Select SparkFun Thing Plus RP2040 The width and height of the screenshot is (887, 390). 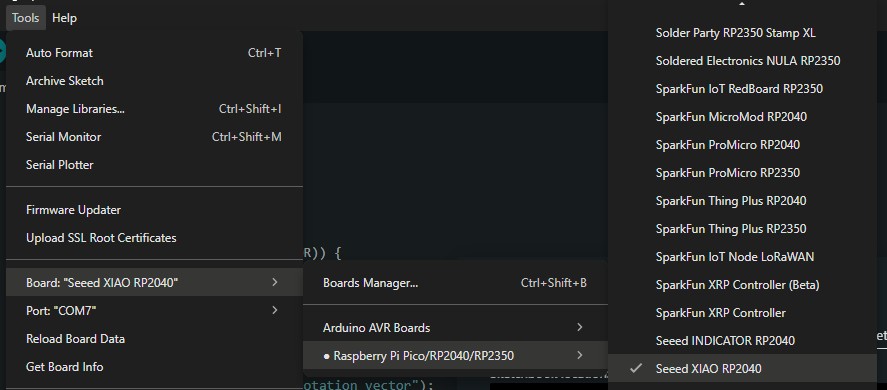(x=742, y=201)
